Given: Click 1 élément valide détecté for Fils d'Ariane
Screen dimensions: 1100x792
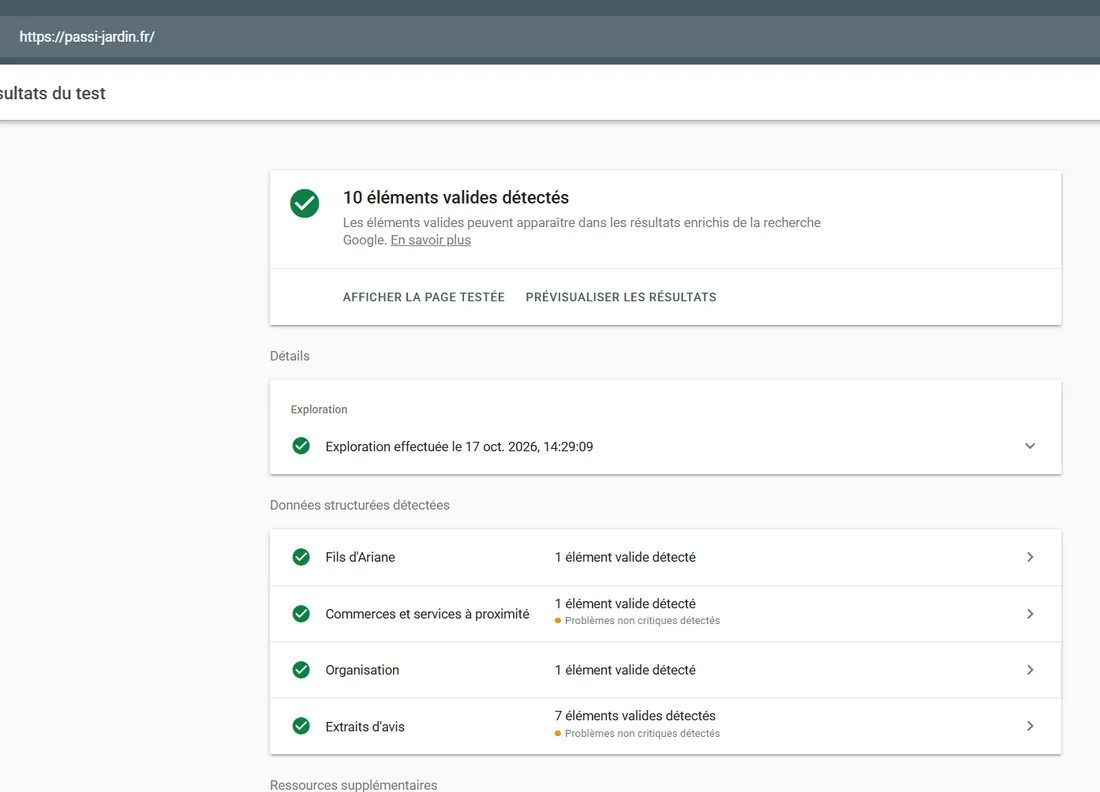Looking at the screenshot, I should pyautogui.click(x=625, y=557).
